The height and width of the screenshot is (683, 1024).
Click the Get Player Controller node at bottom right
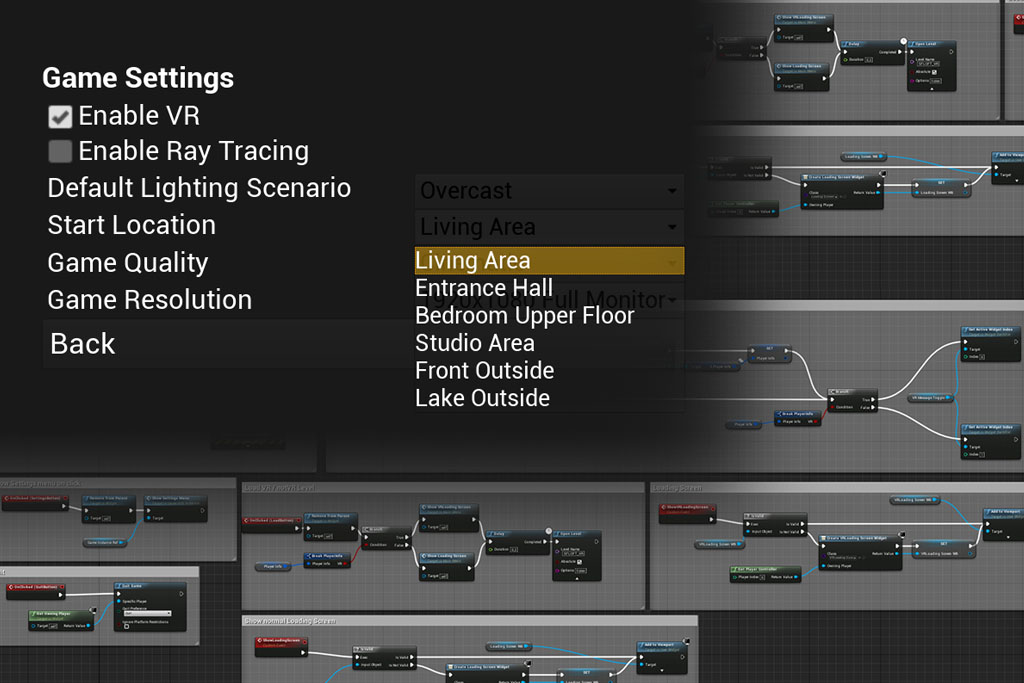point(765,569)
